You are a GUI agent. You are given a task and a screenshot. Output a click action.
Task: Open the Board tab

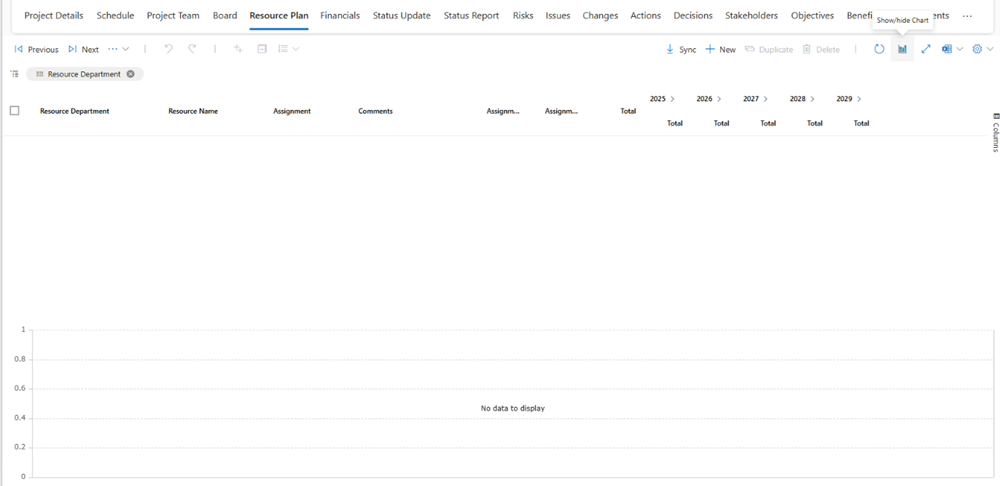point(225,16)
